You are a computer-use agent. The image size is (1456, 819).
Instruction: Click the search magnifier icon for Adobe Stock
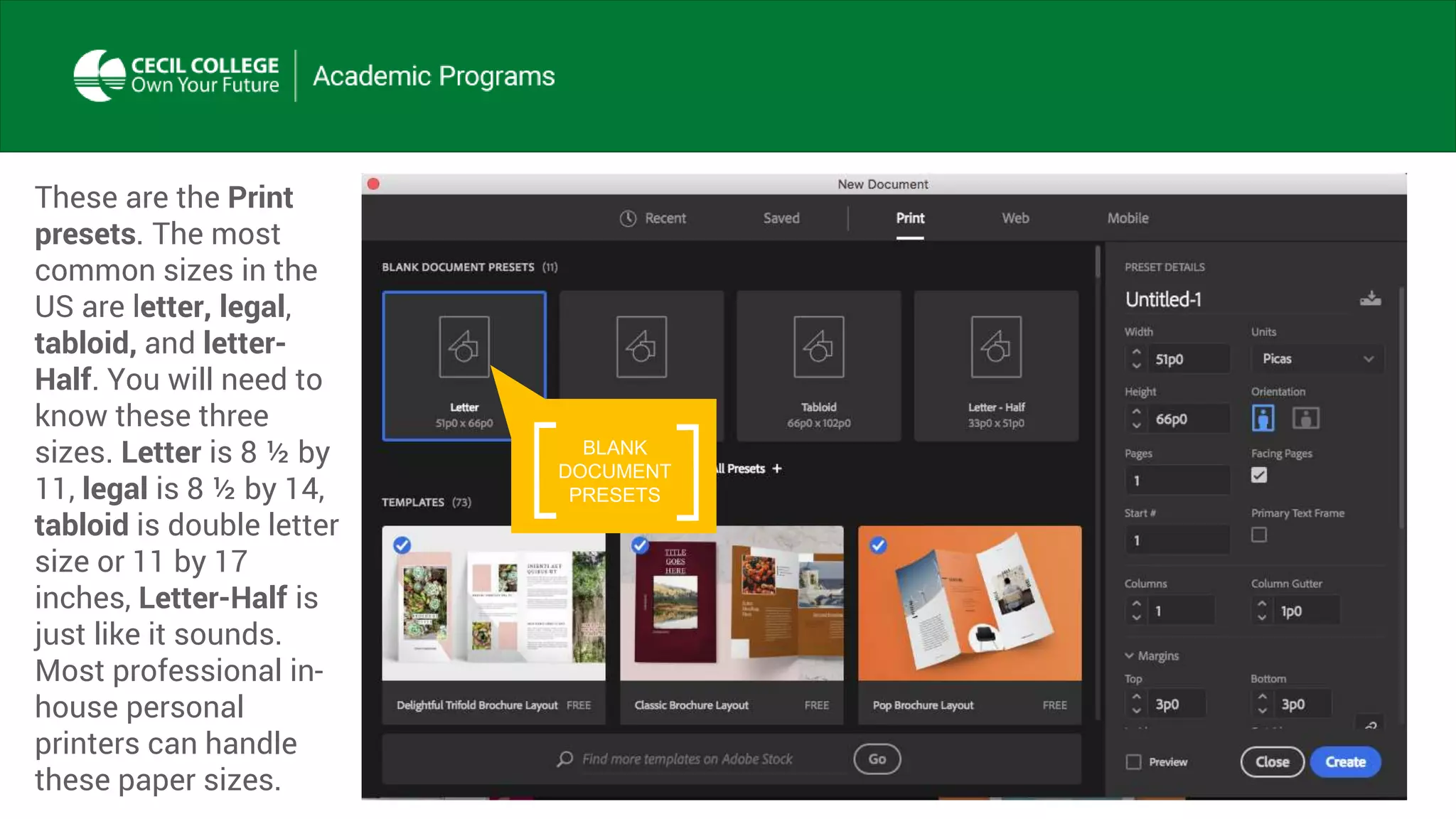tap(565, 759)
